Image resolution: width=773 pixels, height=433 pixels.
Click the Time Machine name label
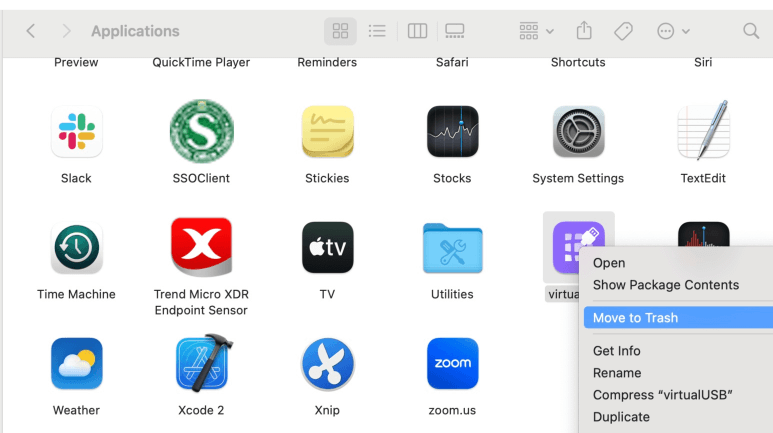tap(76, 294)
